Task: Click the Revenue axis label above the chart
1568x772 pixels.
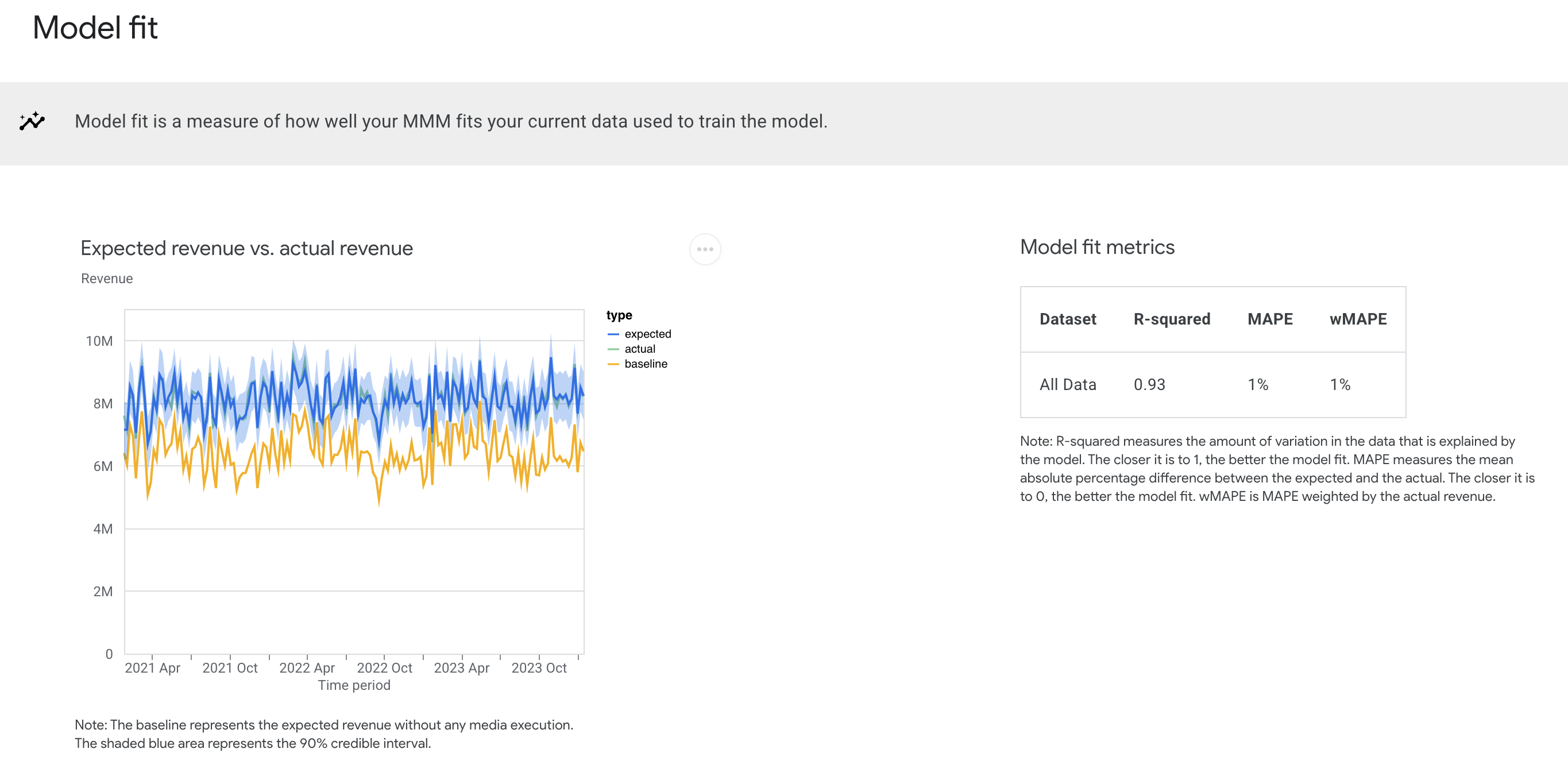Action: [107, 278]
